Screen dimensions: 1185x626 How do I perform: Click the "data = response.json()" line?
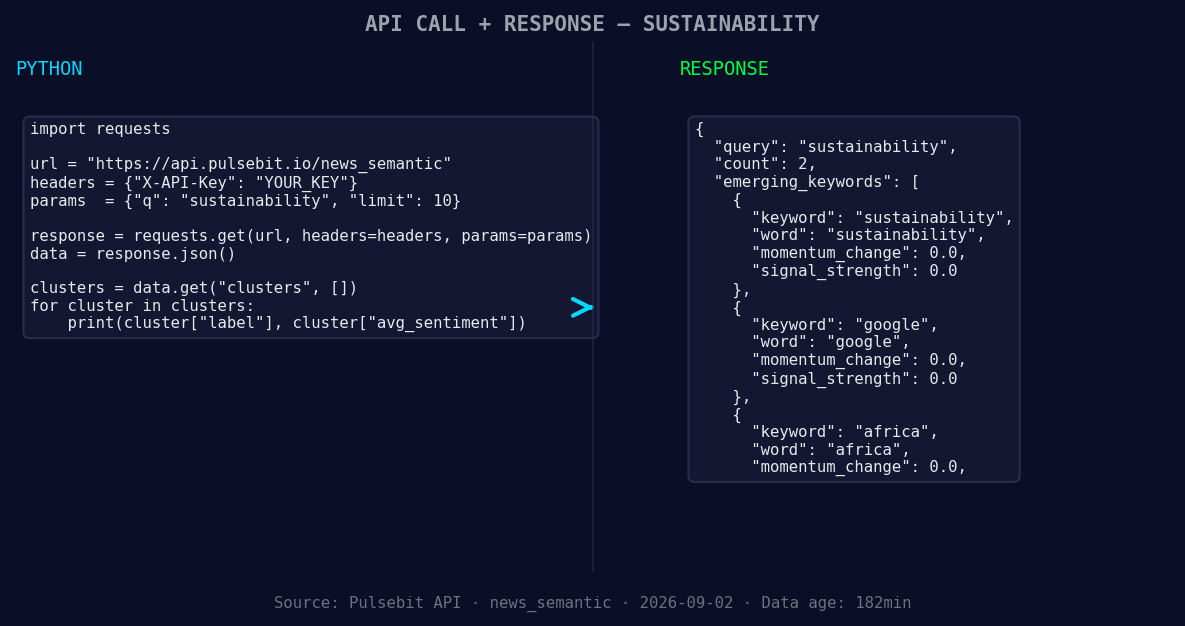[x=133, y=254]
